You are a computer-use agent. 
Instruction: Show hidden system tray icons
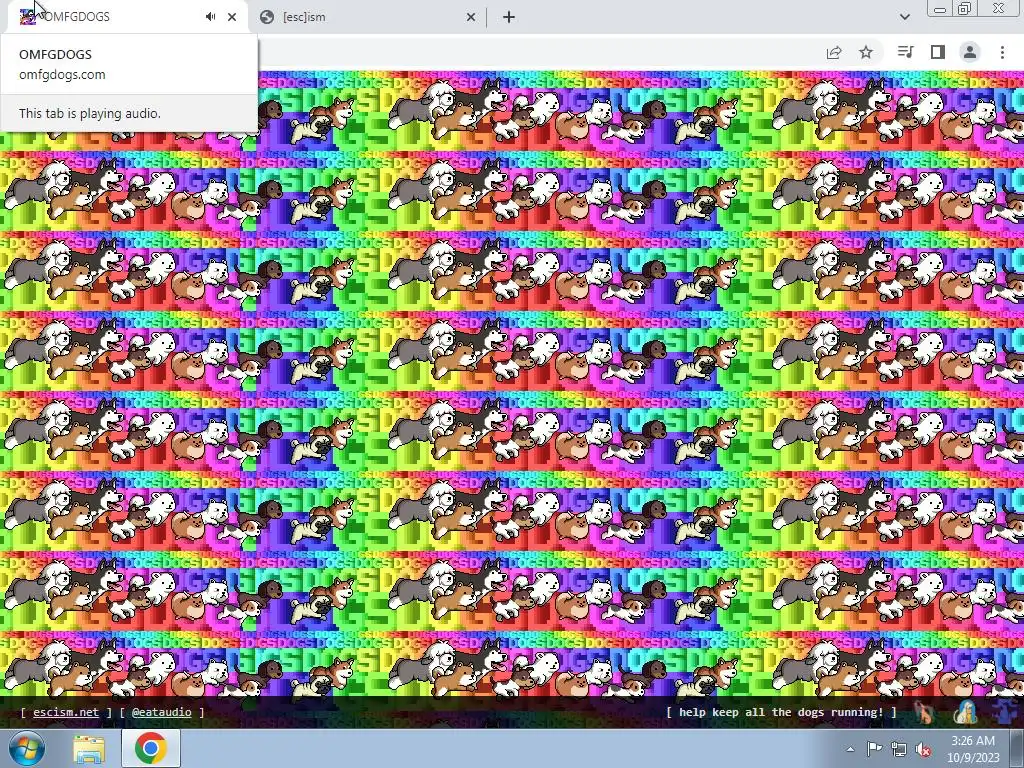point(850,749)
